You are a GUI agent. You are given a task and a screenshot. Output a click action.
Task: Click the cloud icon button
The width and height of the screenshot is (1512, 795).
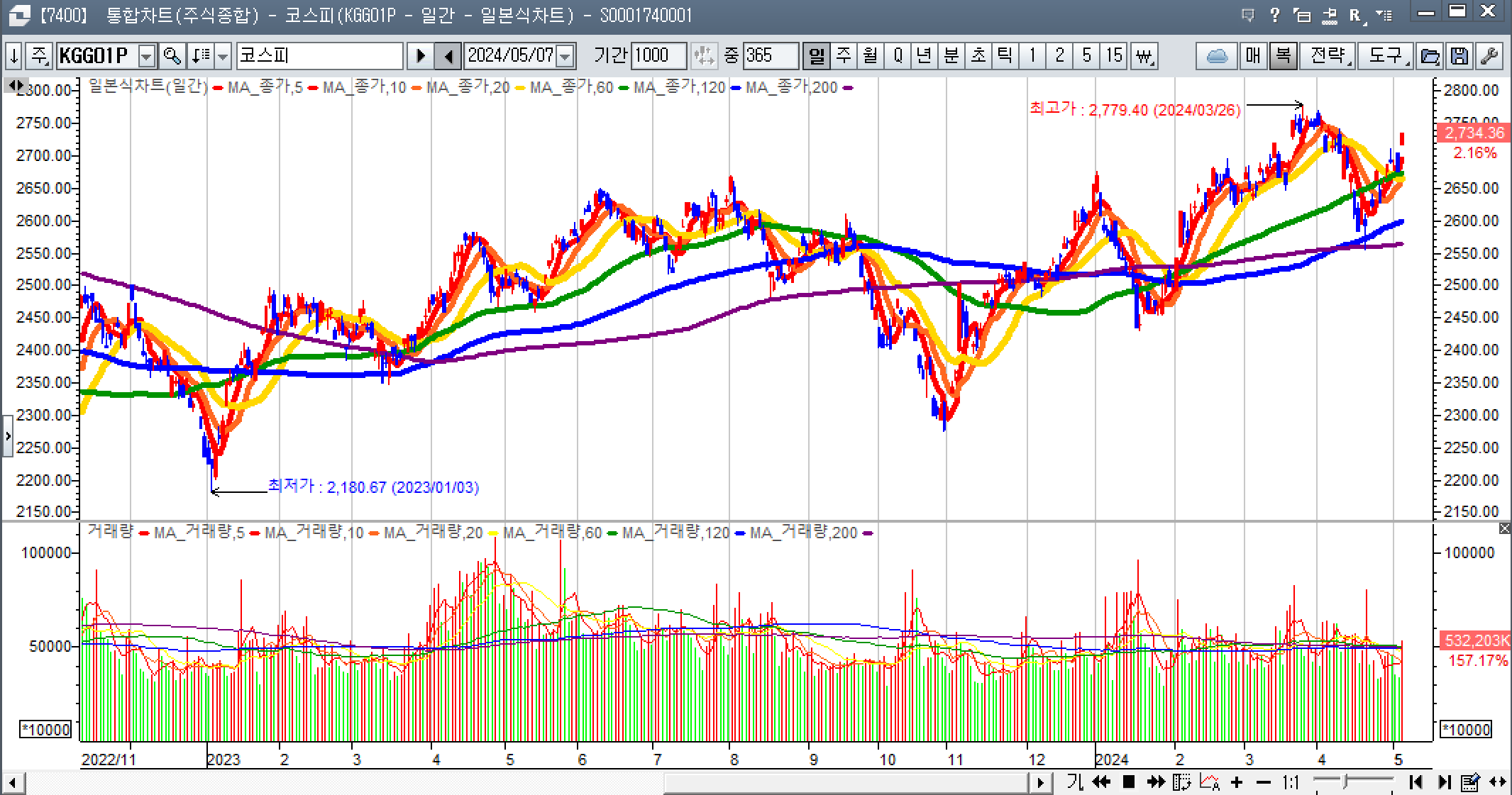[1217, 55]
